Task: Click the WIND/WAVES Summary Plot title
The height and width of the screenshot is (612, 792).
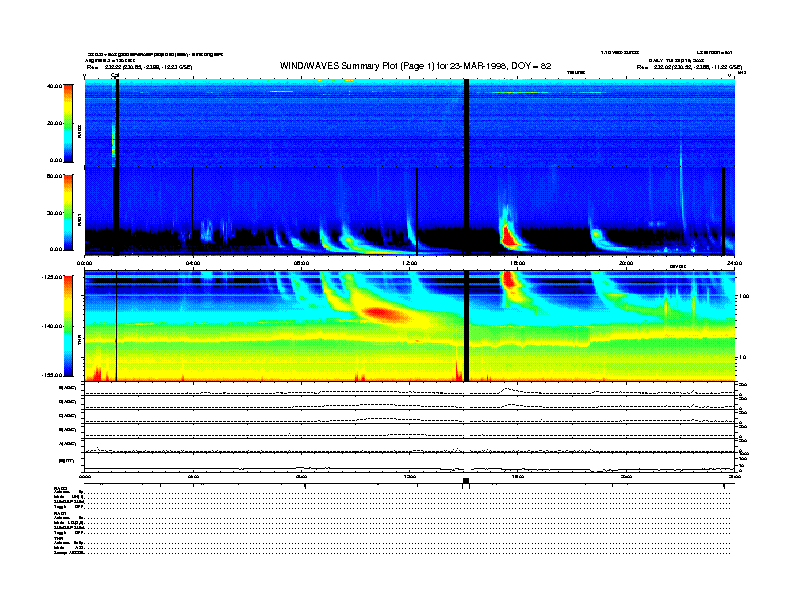Action: (415, 66)
